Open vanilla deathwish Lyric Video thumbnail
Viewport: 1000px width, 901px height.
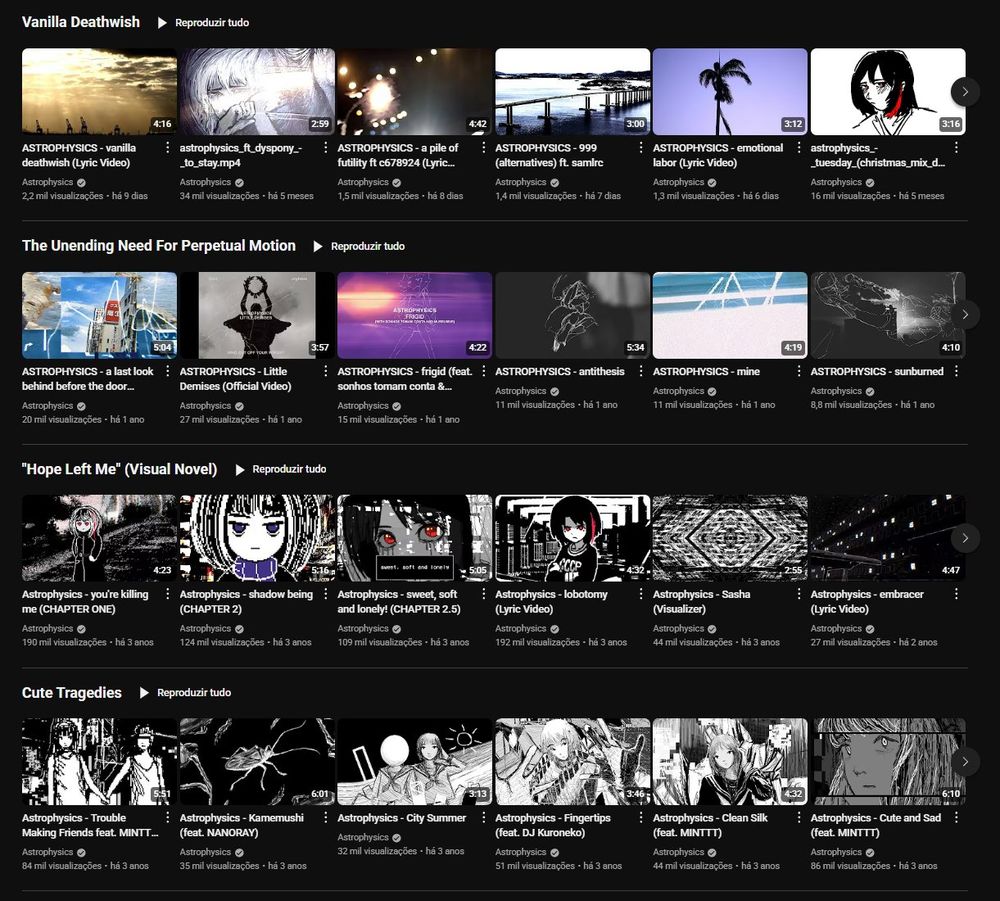tap(99, 92)
